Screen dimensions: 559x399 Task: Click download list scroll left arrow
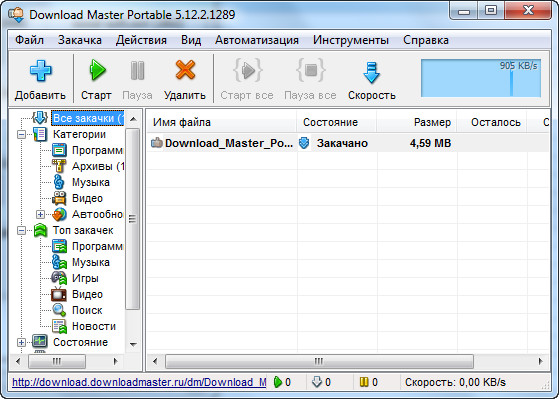click(155, 361)
